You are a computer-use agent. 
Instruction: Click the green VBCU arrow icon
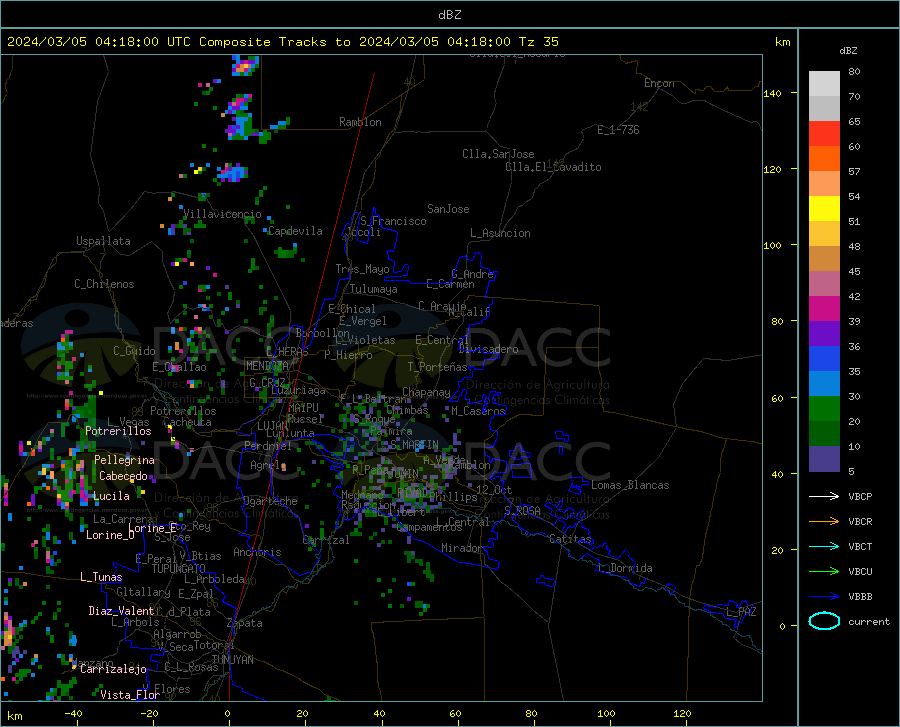click(x=824, y=572)
